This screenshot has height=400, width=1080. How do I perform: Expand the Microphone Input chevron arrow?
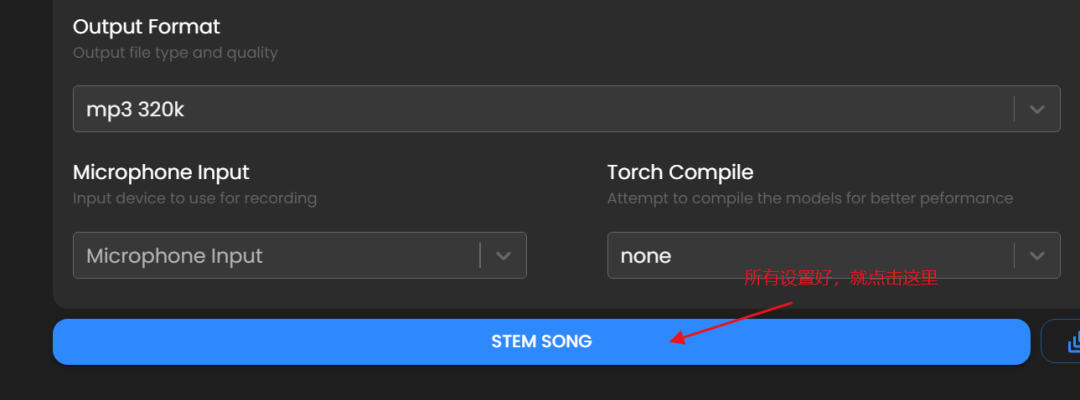pyautogui.click(x=503, y=255)
